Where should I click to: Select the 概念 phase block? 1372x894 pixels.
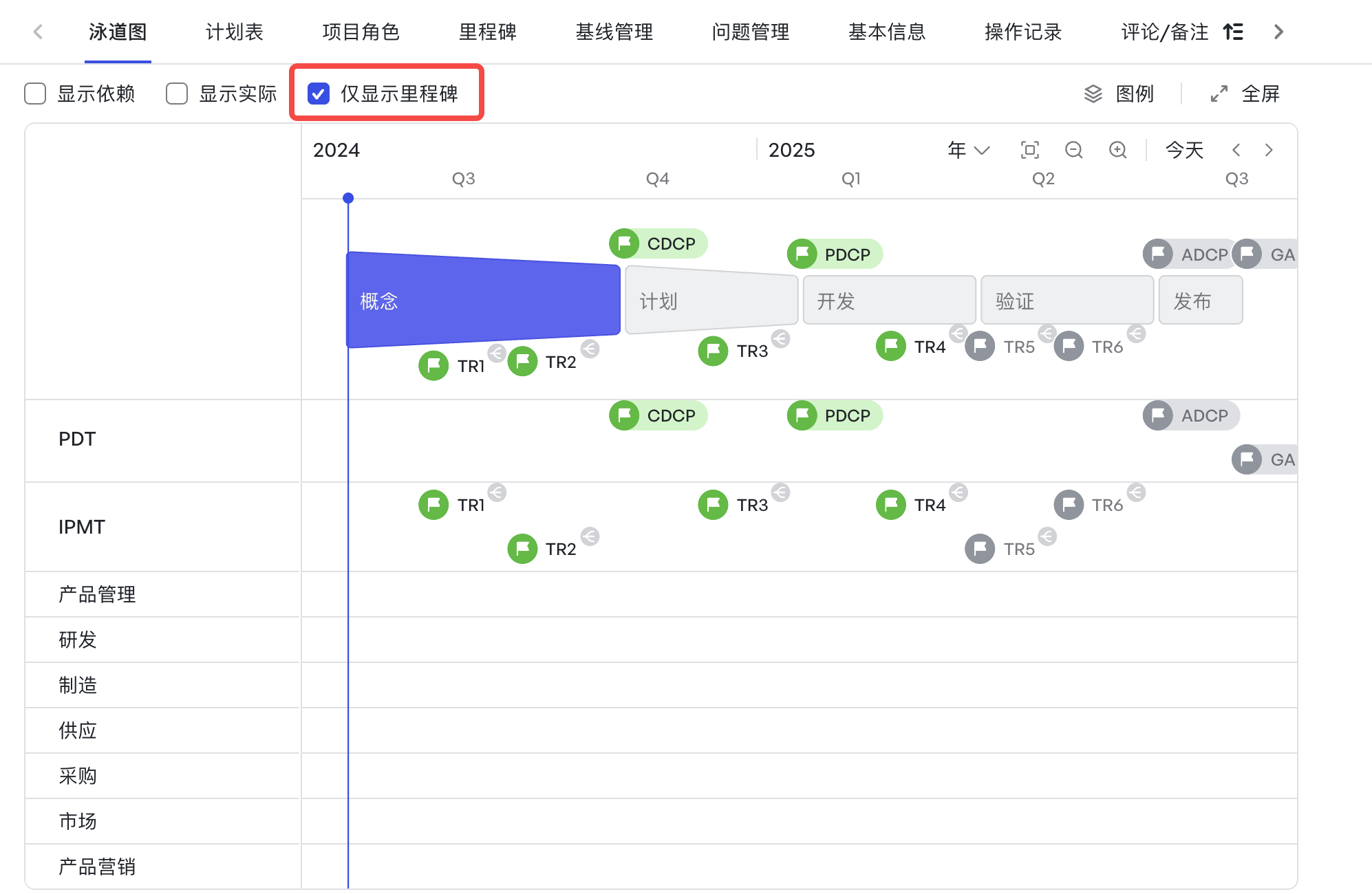pyautogui.click(x=483, y=300)
